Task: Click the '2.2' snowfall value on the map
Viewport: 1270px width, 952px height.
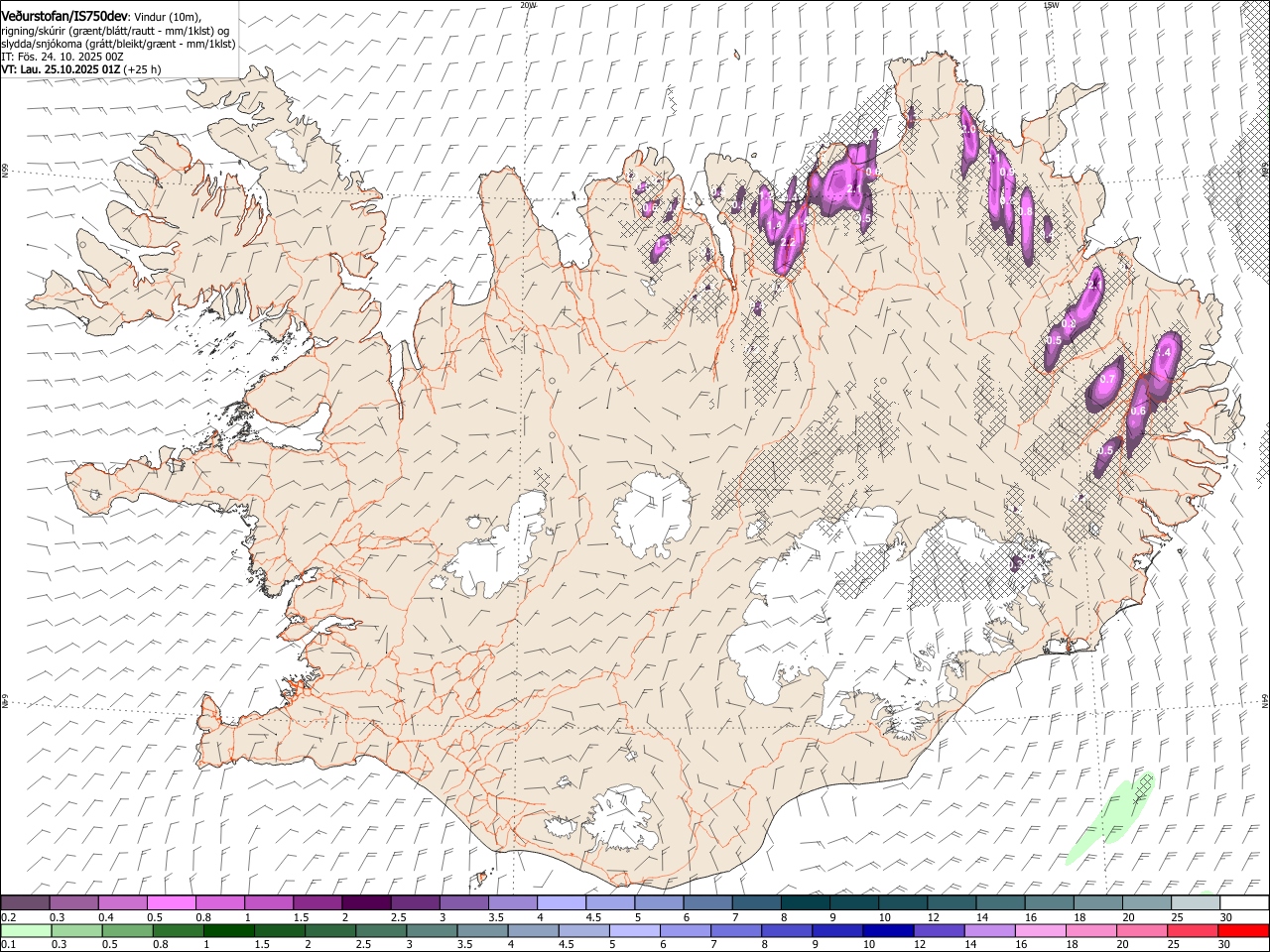Action: coord(789,242)
